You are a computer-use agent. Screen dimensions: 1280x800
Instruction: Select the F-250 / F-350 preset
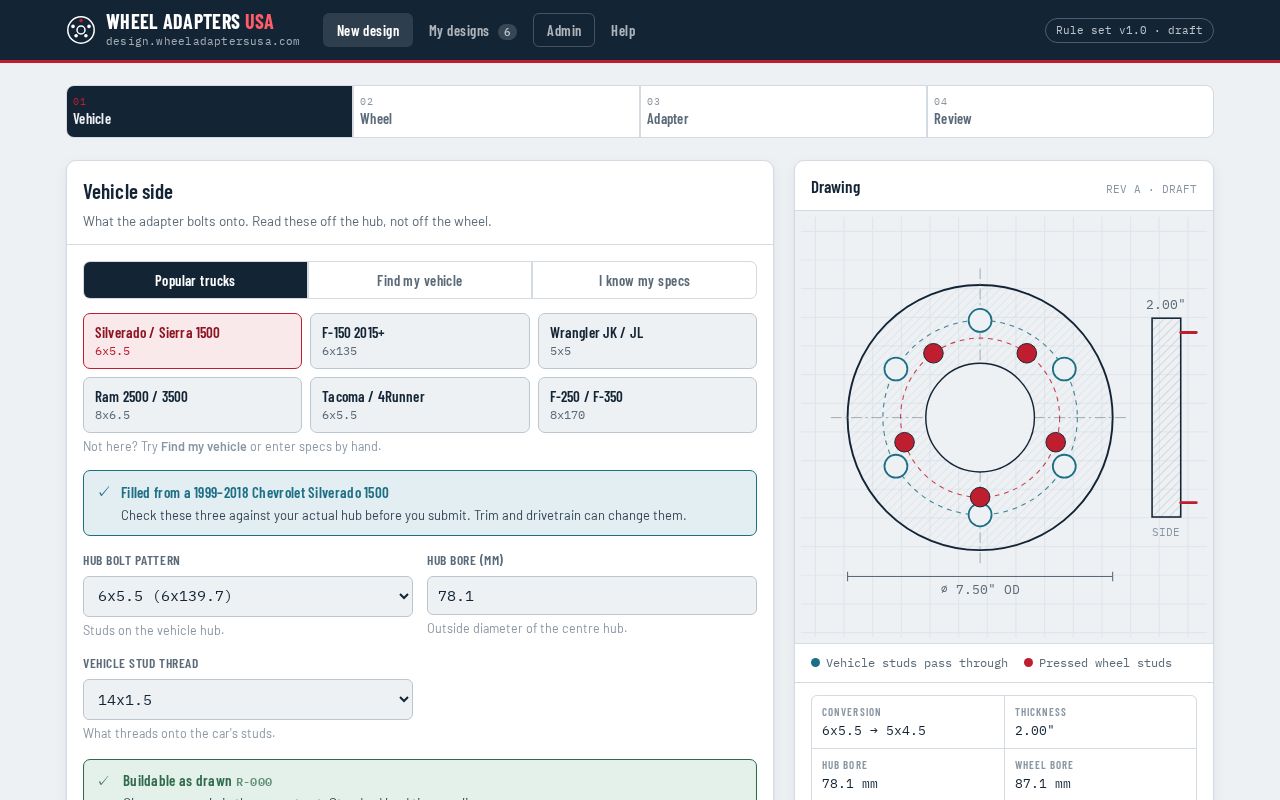pyautogui.click(x=647, y=405)
